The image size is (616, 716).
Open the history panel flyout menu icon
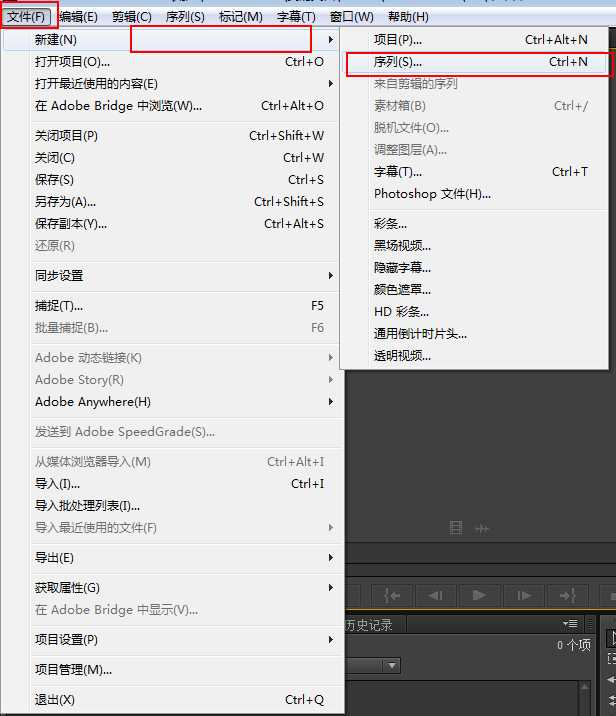[x=570, y=623]
